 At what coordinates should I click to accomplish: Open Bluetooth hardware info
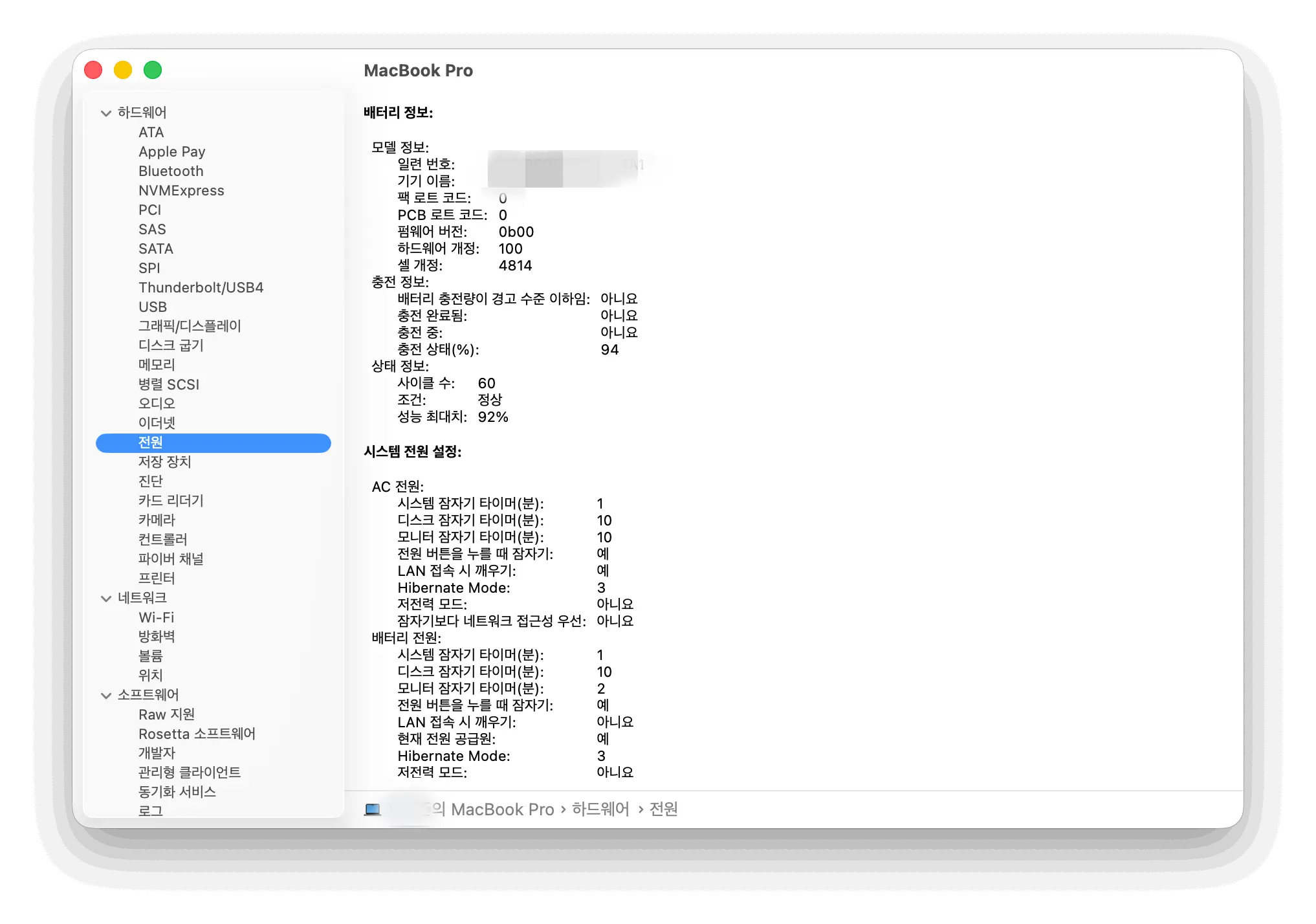click(171, 171)
